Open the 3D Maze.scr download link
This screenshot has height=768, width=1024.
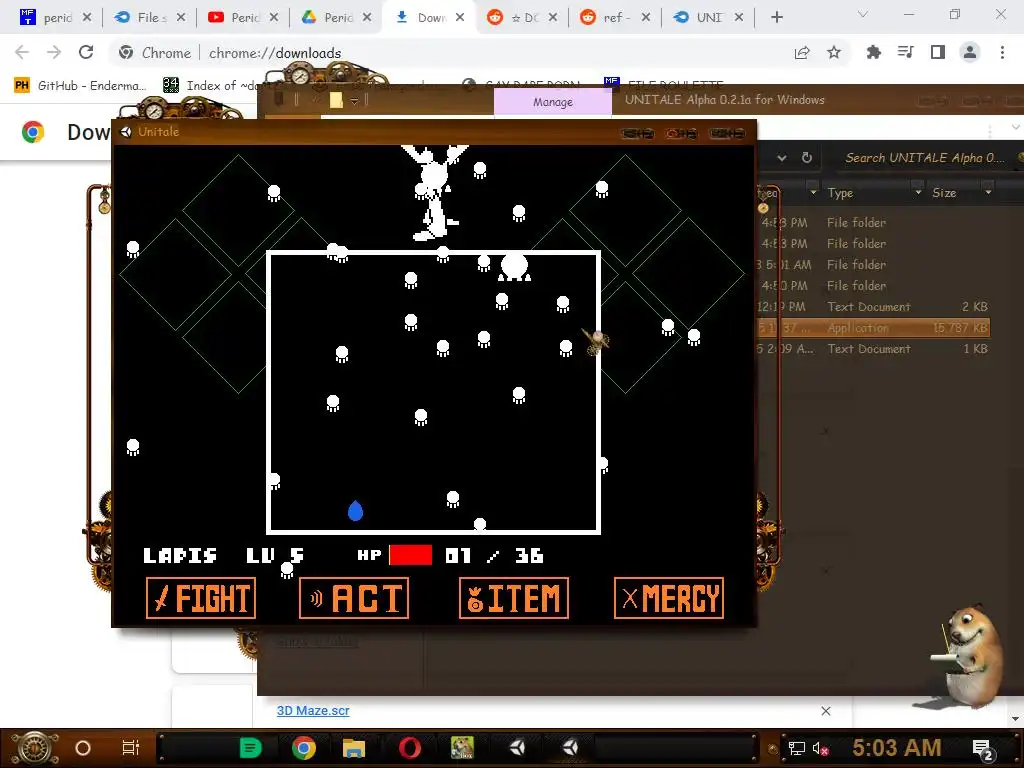pos(313,711)
